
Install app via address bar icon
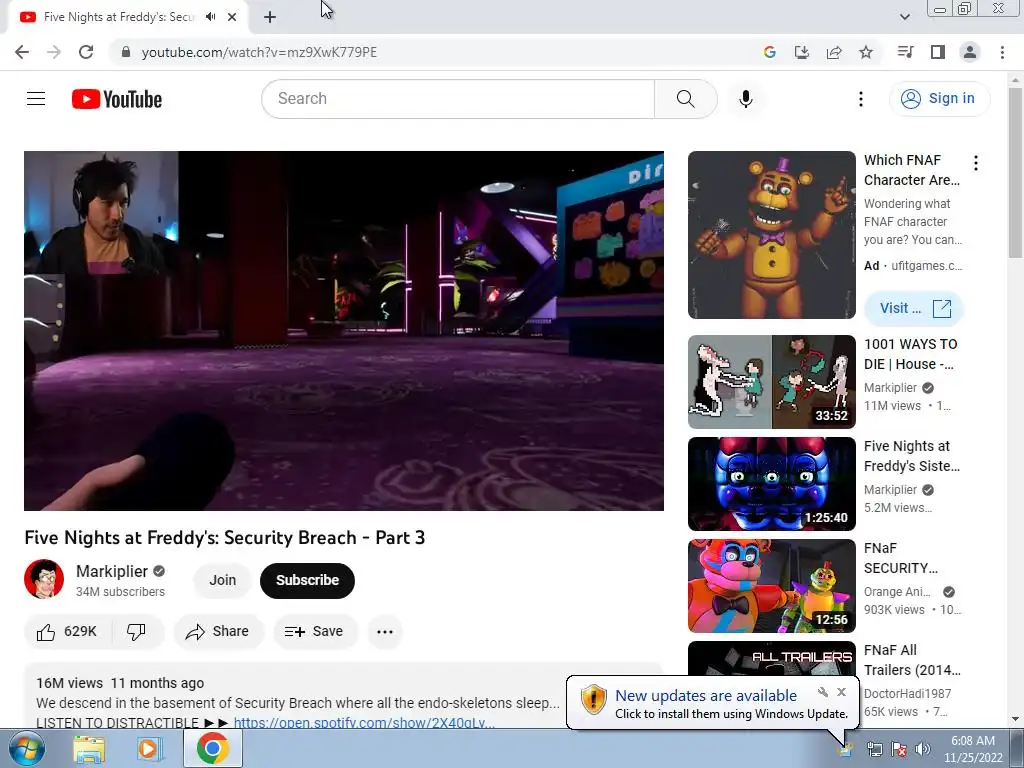point(801,52)
